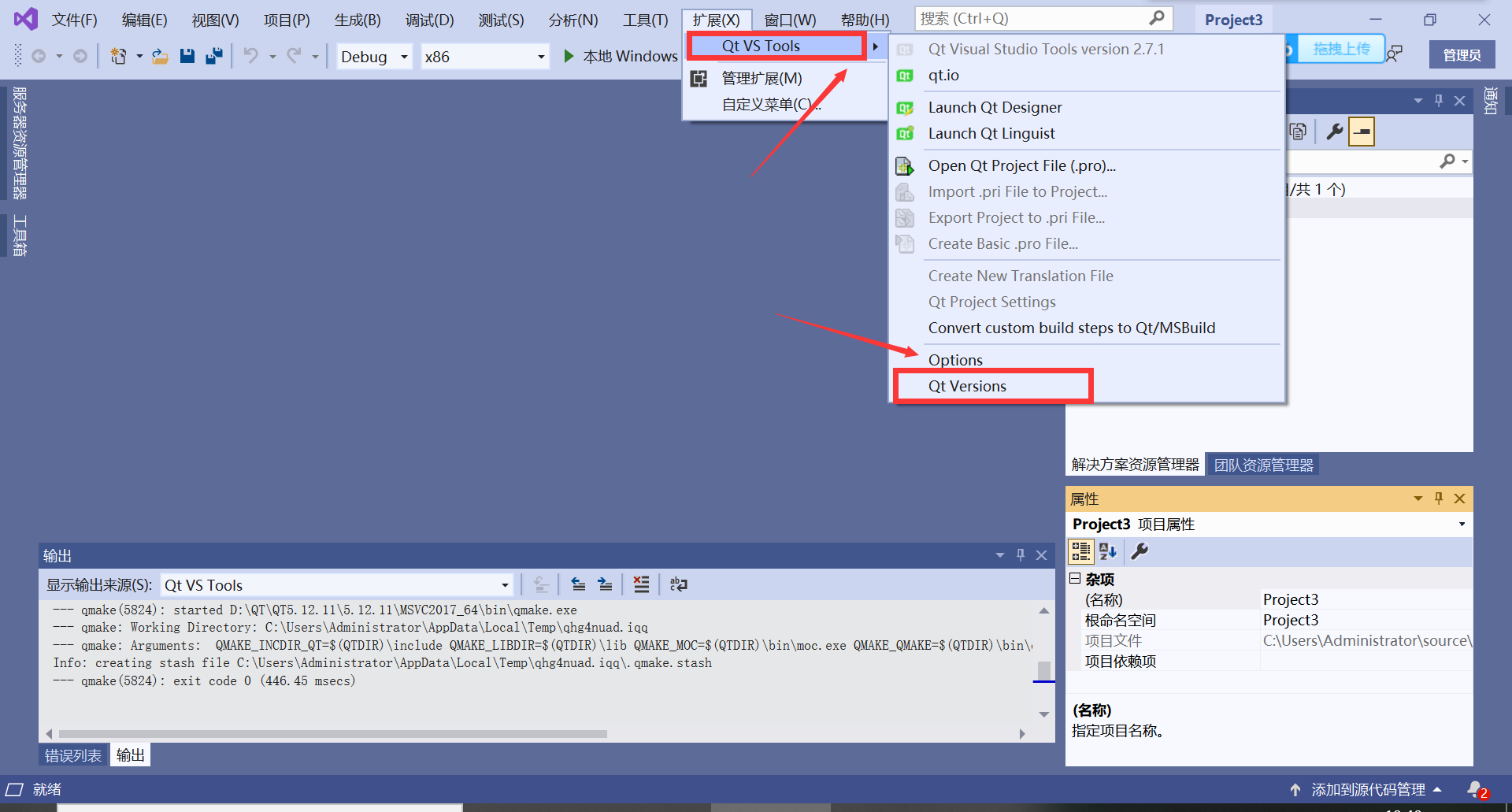Image resolution: width=1512 pixels, height=812 pixels.
Task: Collapse the 杂项 property category
Action: click(1075, 578)
